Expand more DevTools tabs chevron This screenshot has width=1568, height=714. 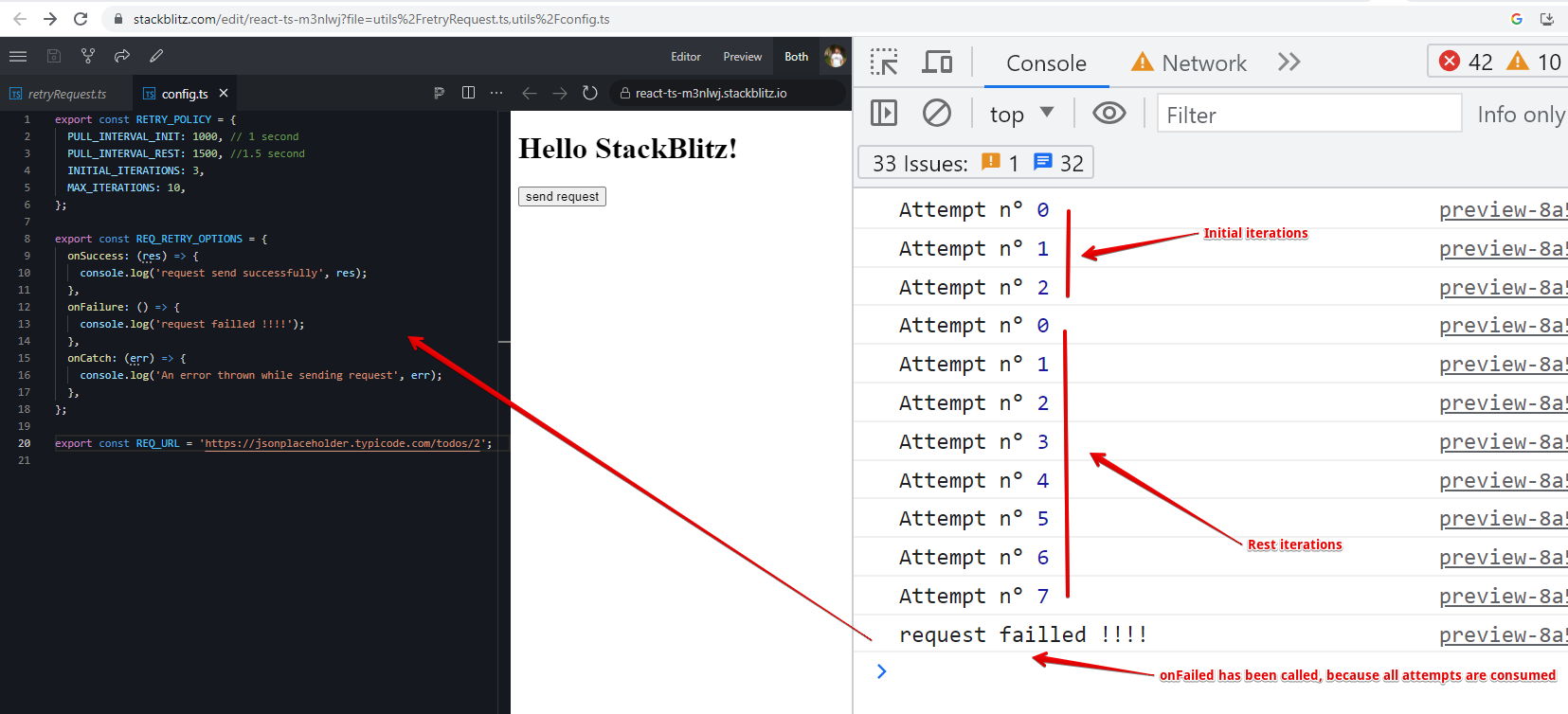(1289, 62)
